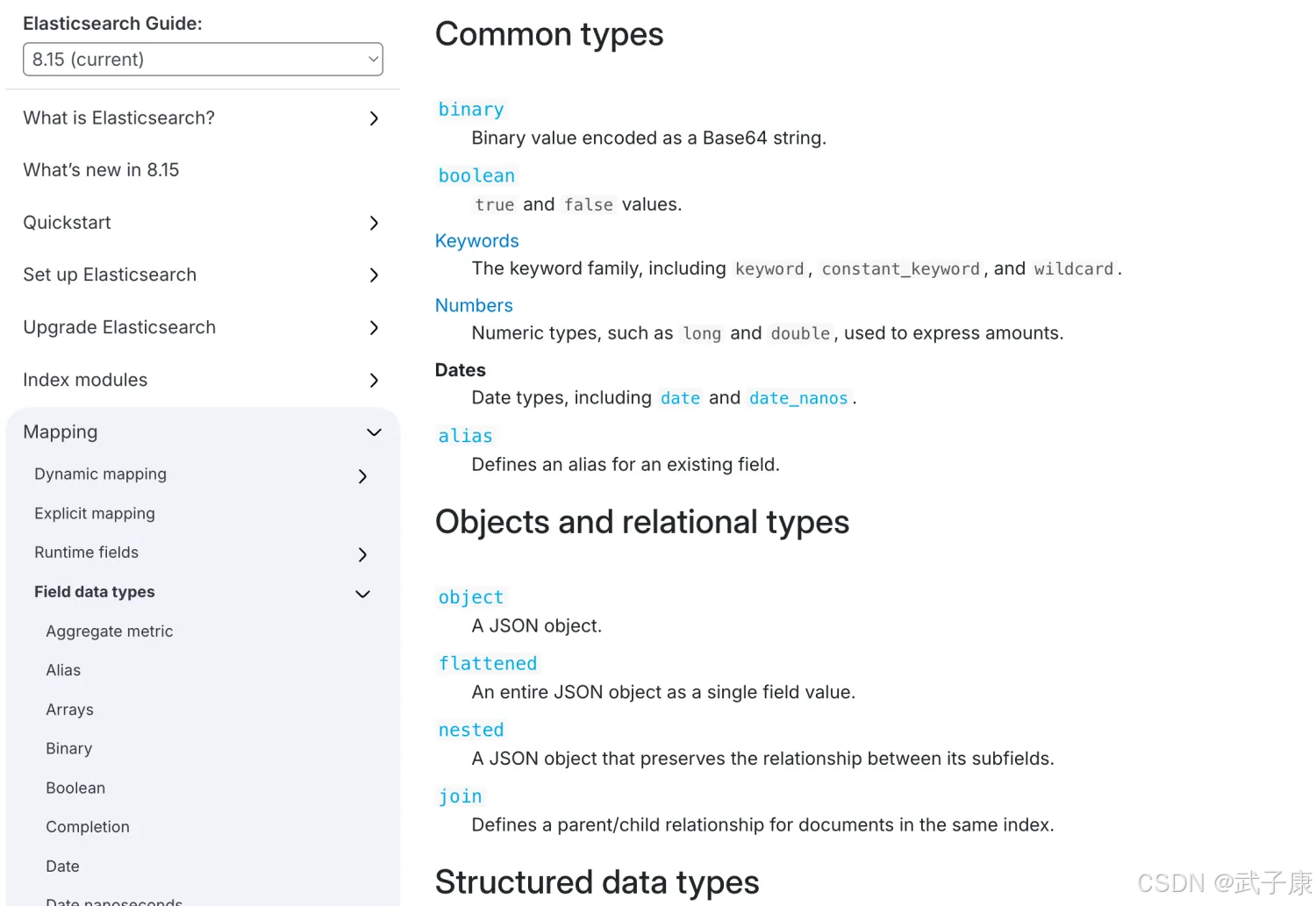Open the version selector dropdown showing 8.15 (current)

tap(203, 60)
